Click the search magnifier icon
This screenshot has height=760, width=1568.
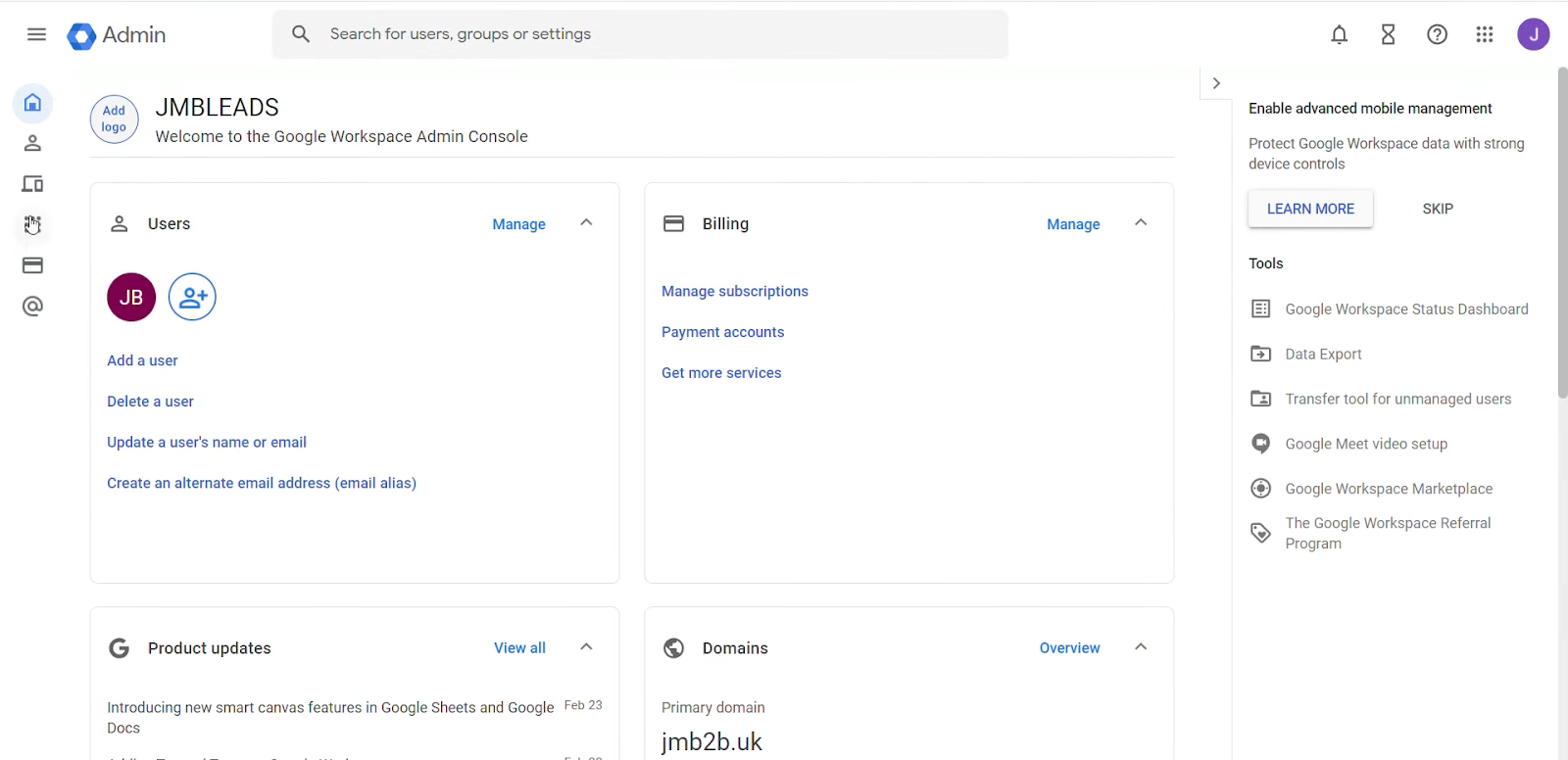301,34
